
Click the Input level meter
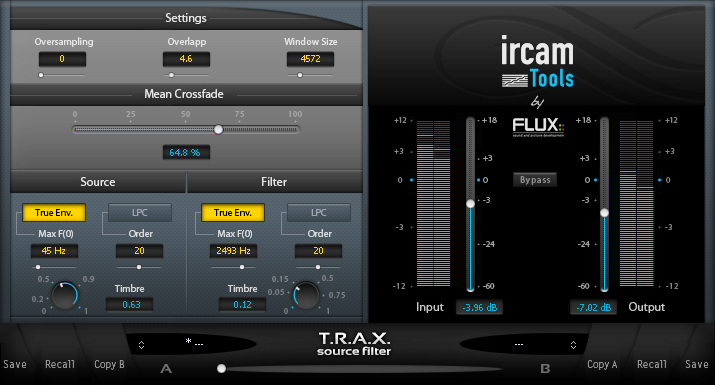[433, 203]
